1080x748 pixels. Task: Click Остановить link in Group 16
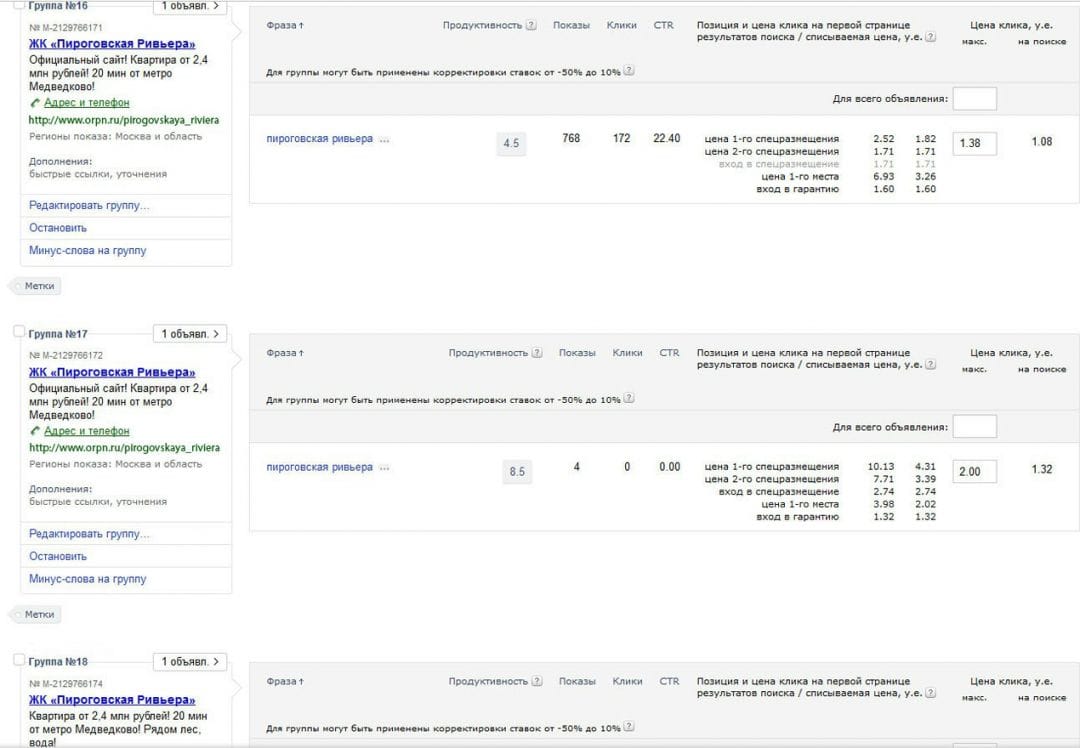58,228
